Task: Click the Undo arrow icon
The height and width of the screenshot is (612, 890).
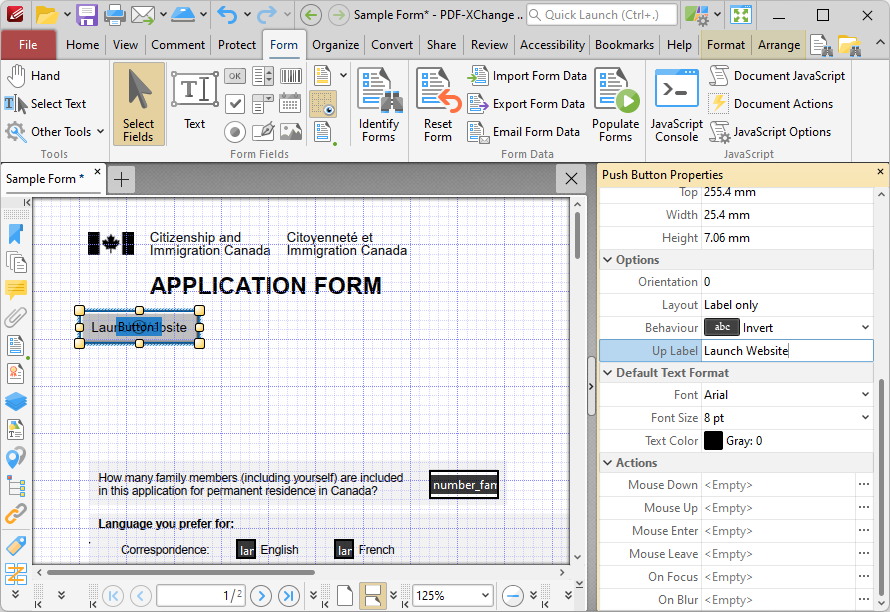Action: pyautogui.click(x=227, y=15)
